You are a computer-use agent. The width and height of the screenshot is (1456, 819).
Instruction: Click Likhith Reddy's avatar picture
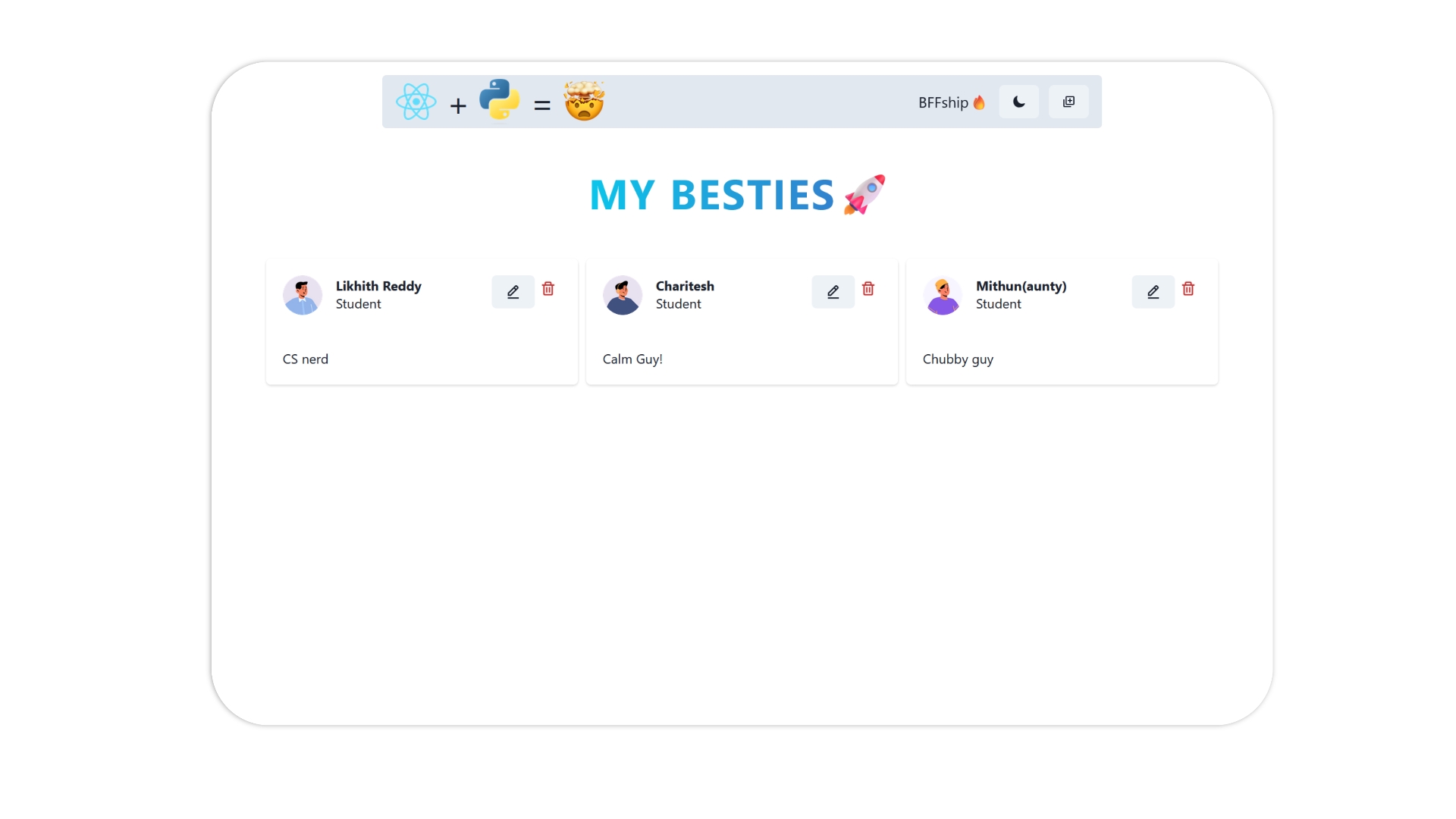click(302, 295)
